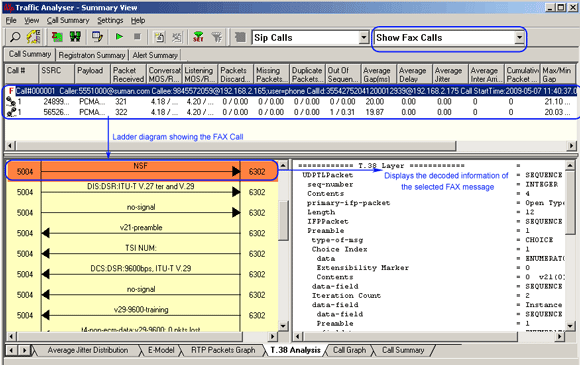Click the yellow phone call icon
The width and height of the screenshot is (580, 365).
pyautogui.click(x=33, y=37)
